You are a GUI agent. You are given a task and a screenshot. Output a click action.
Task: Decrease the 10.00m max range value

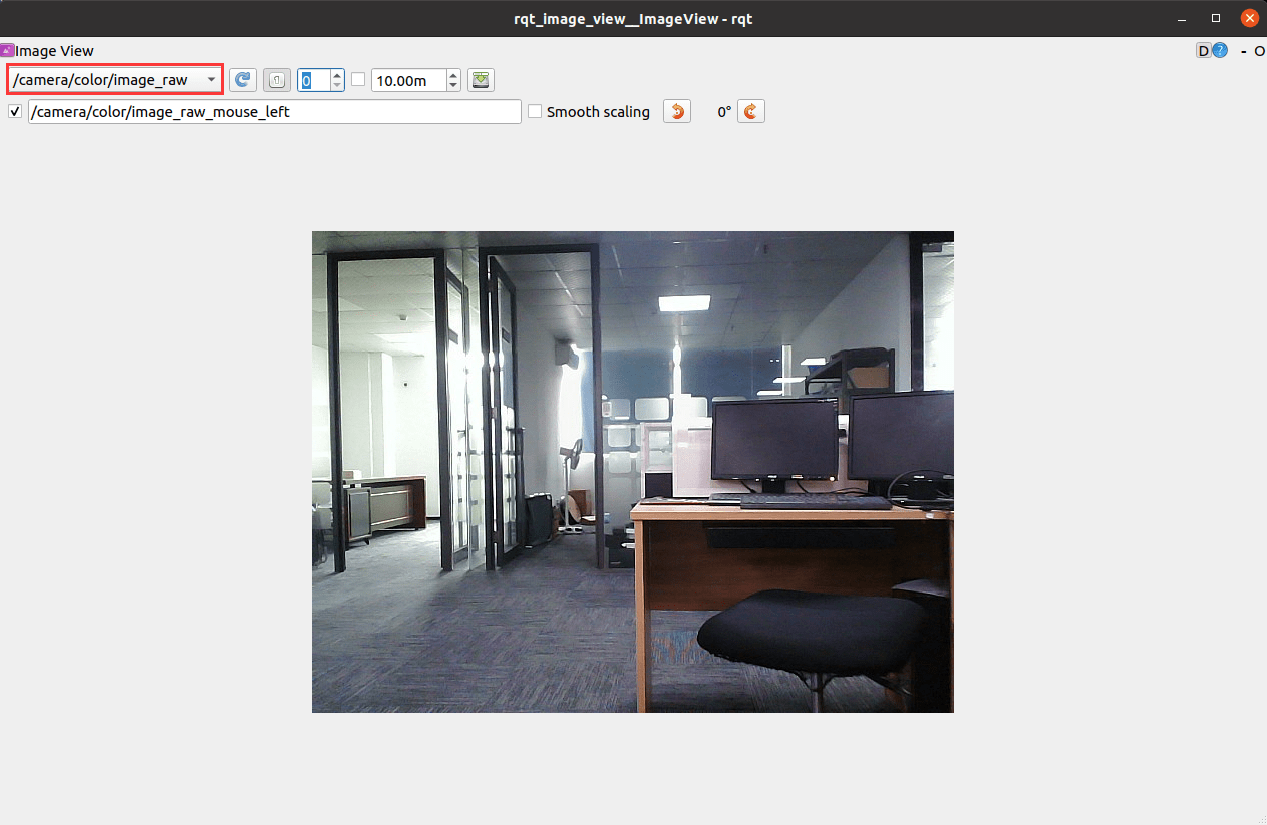click(454, 86)
